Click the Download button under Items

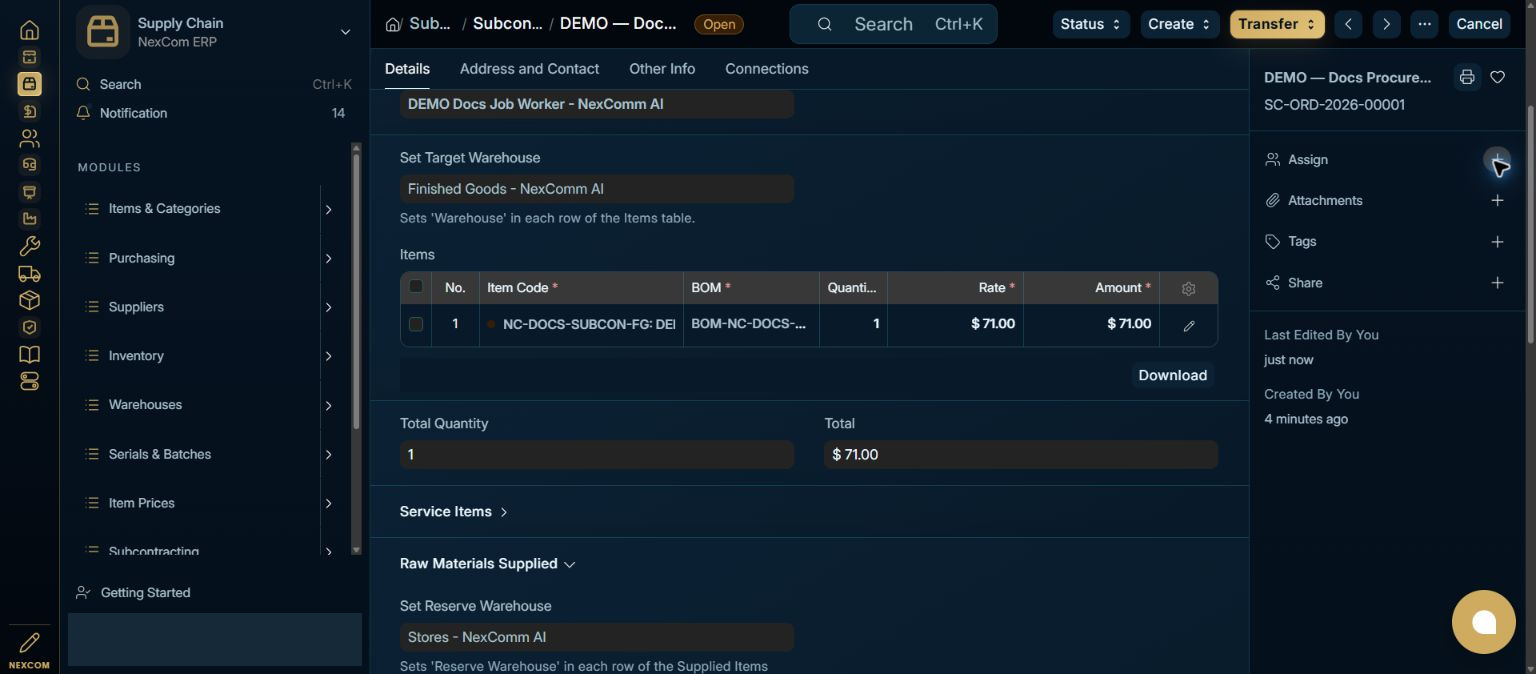(1173, 375)
